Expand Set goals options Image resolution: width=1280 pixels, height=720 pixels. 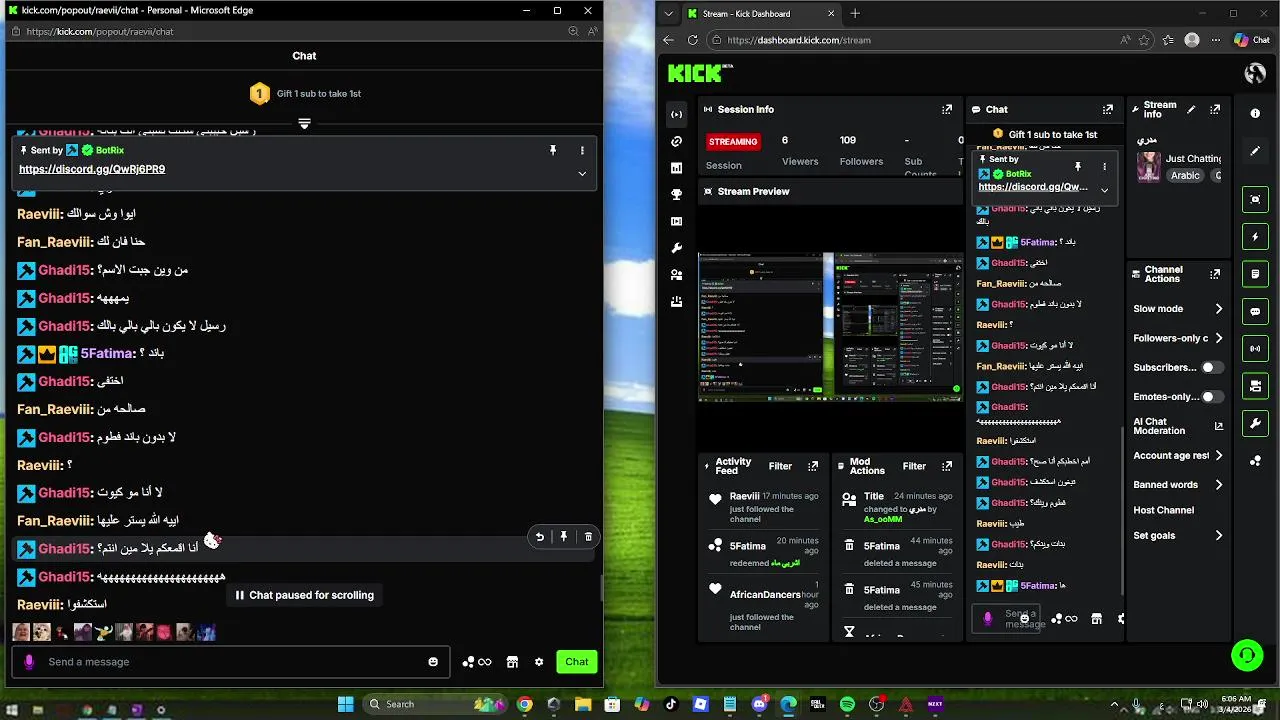pos(1218,536)
